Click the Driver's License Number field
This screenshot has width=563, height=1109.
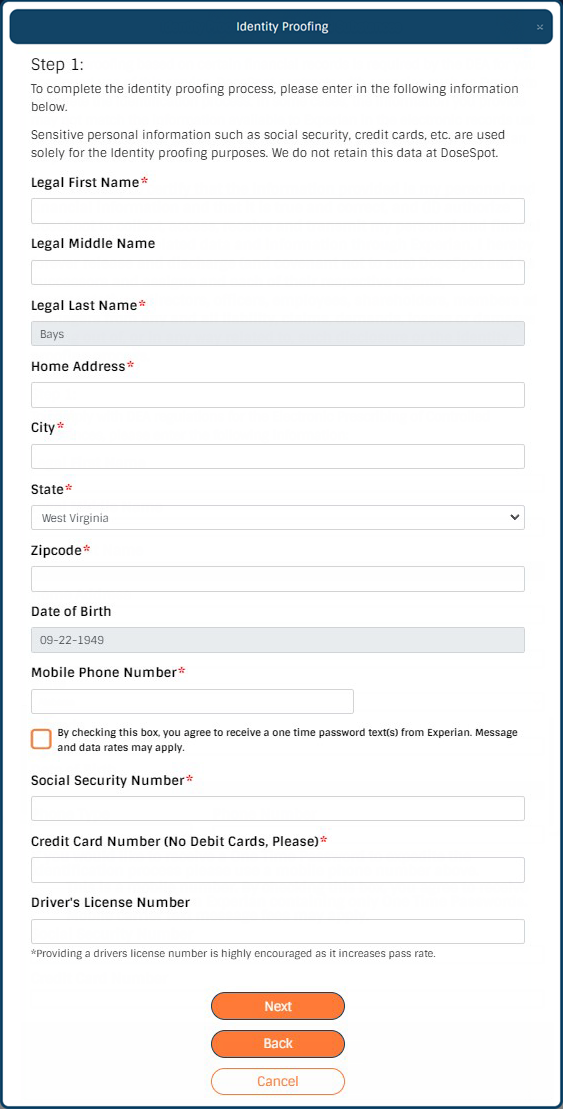click(x=278, y=931)
